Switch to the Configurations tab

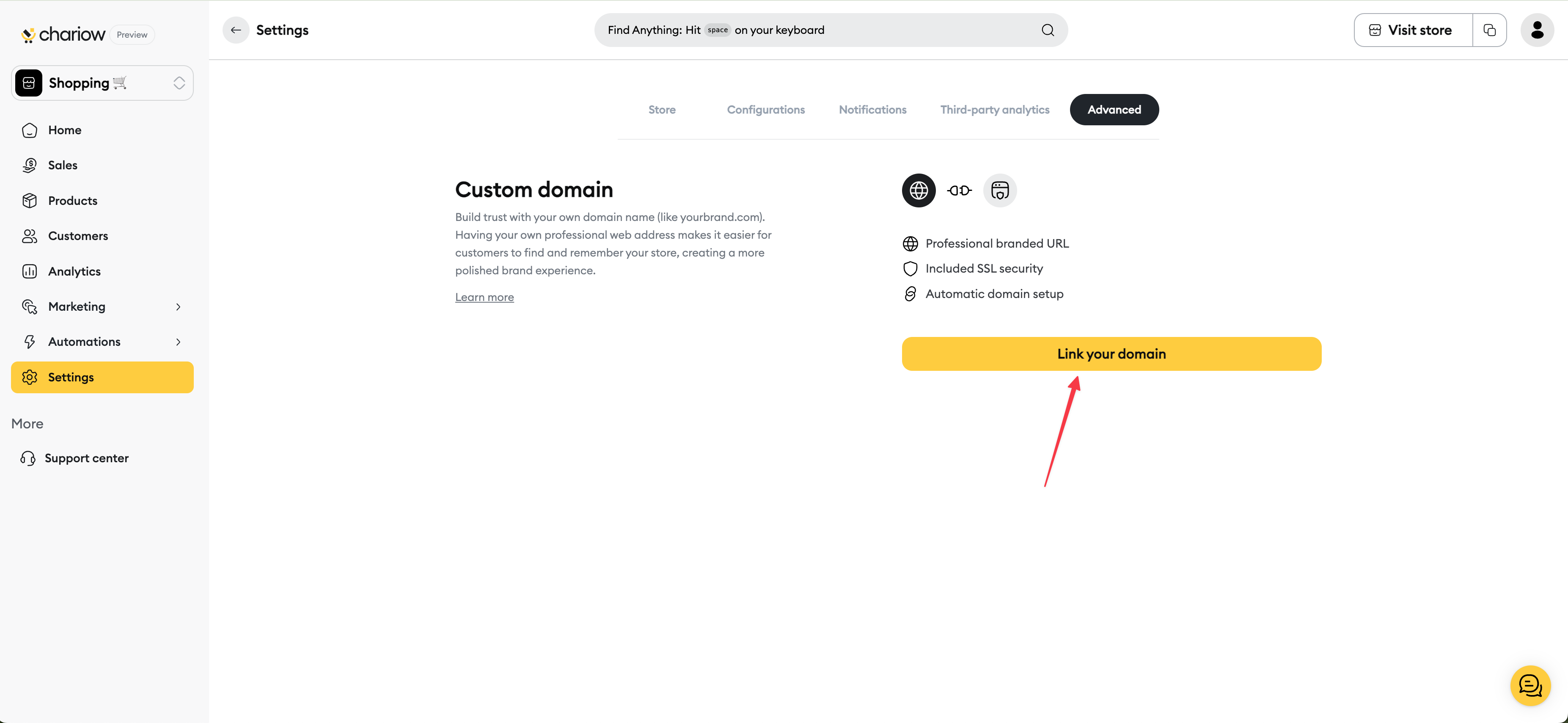pyautogui.click(x=766, y=110)
